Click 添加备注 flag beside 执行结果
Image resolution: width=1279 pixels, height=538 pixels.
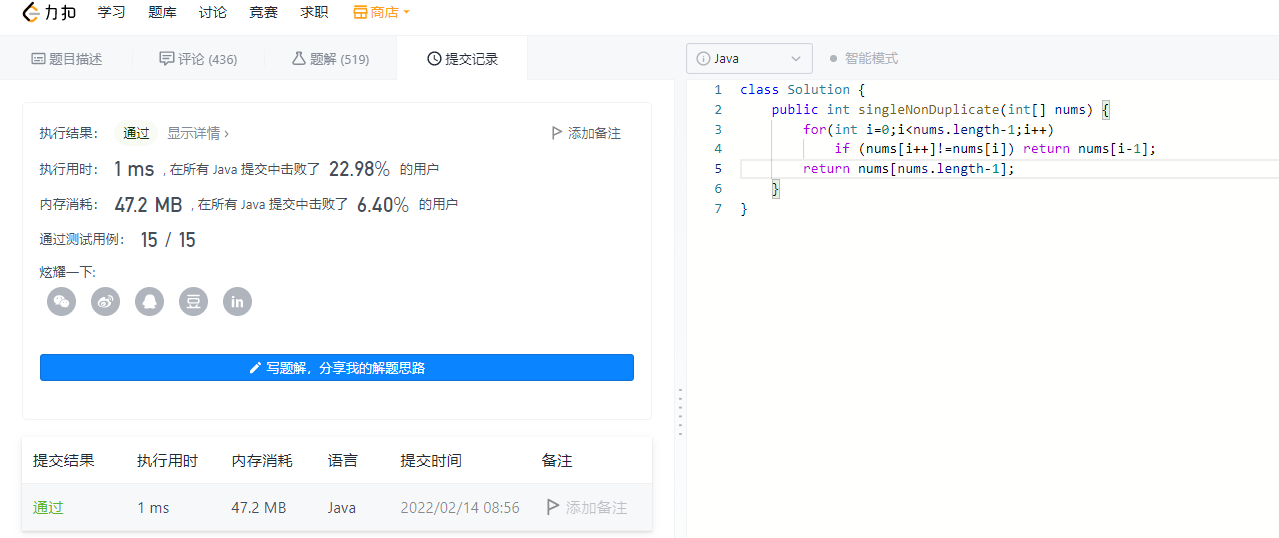[586, 133]
